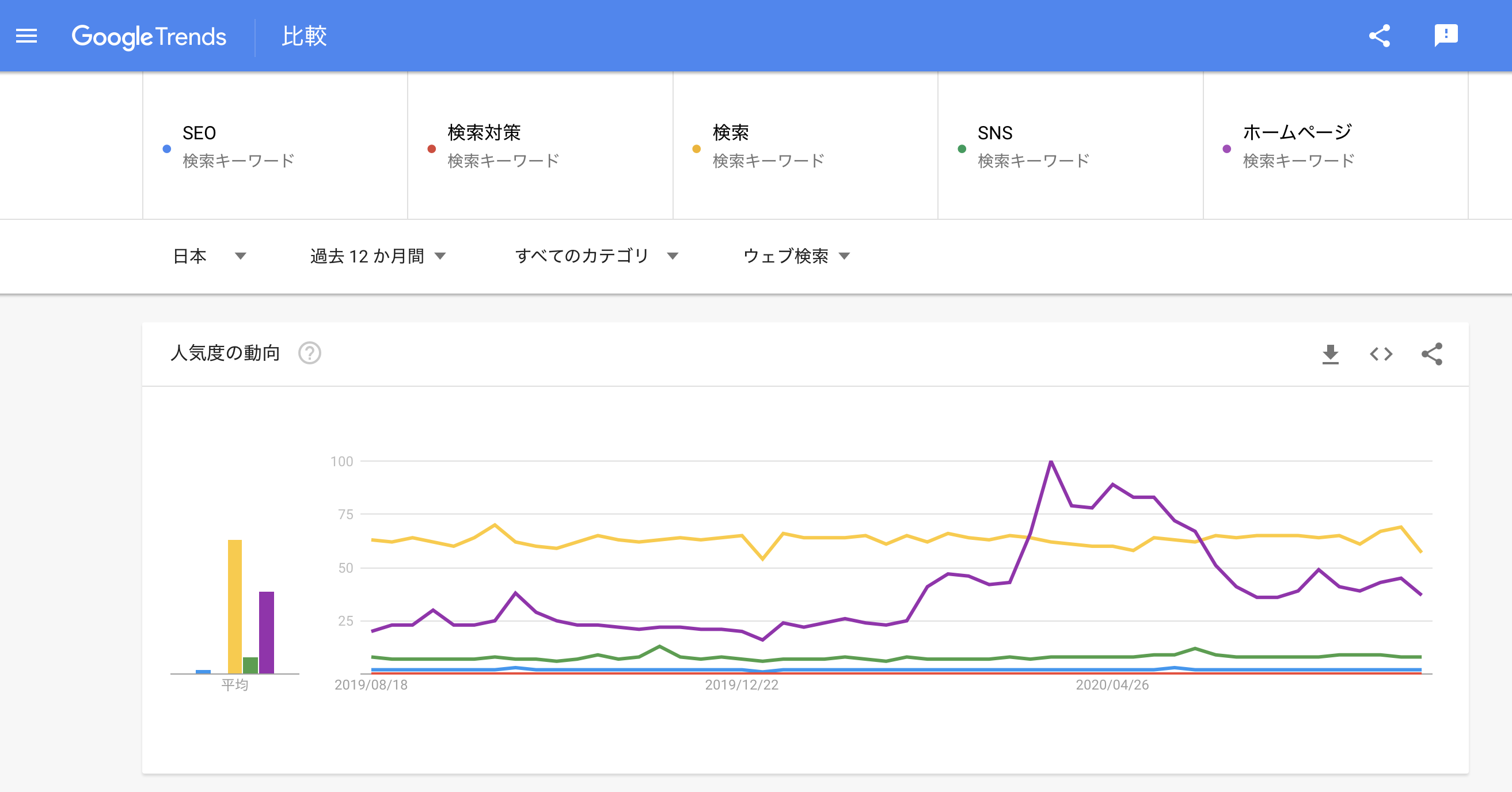The image size is (1512, 792).
Task: Click the purple ホームページ color dot
Action: [1226, 149]
